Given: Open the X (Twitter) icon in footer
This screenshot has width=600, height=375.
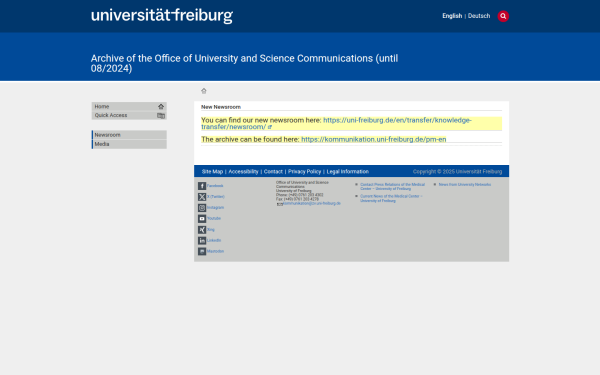Looking at the screenshot, I should click(x=202, y=197).
